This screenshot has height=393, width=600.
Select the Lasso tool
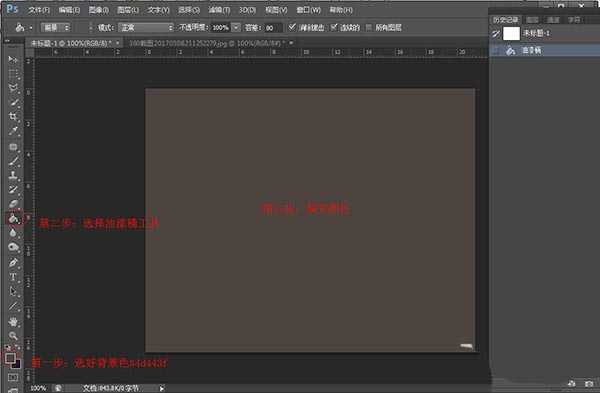(13, 88)
